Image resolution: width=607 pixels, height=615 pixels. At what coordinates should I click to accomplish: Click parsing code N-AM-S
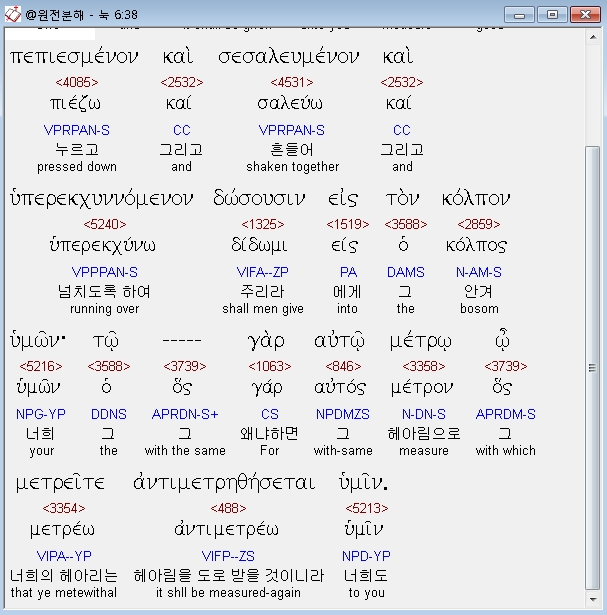click(x=479, y=272)
